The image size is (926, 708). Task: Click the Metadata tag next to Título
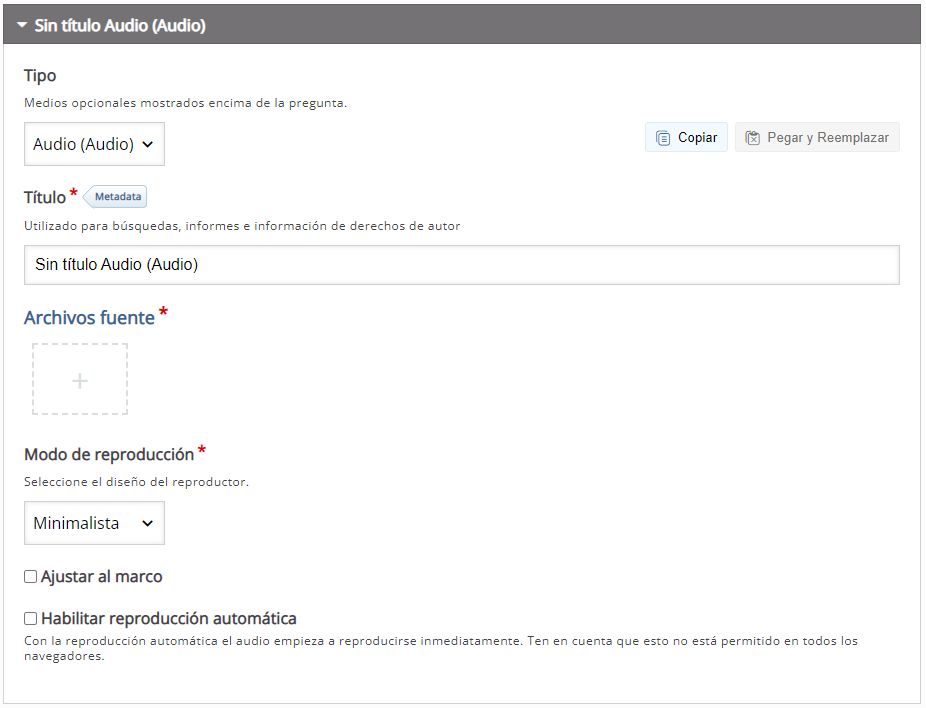pyautogui.click(x=117, y=197)
